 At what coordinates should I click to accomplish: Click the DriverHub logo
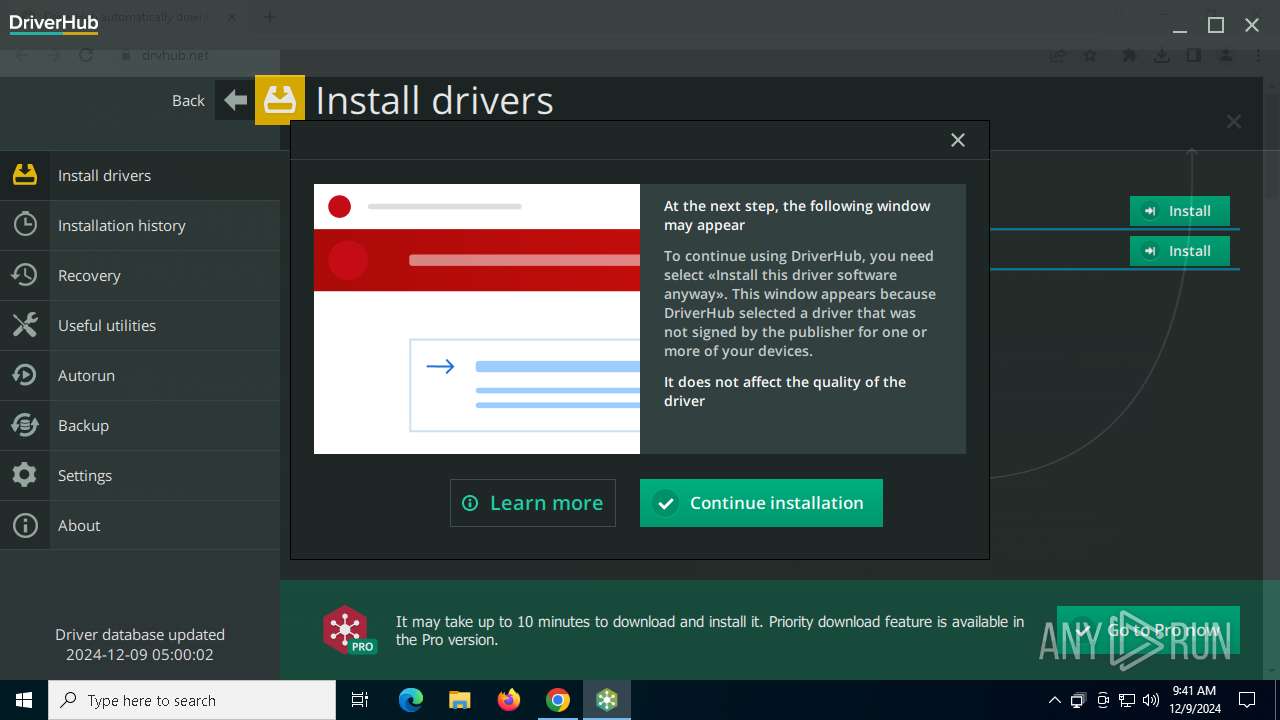tap(54, 23)
